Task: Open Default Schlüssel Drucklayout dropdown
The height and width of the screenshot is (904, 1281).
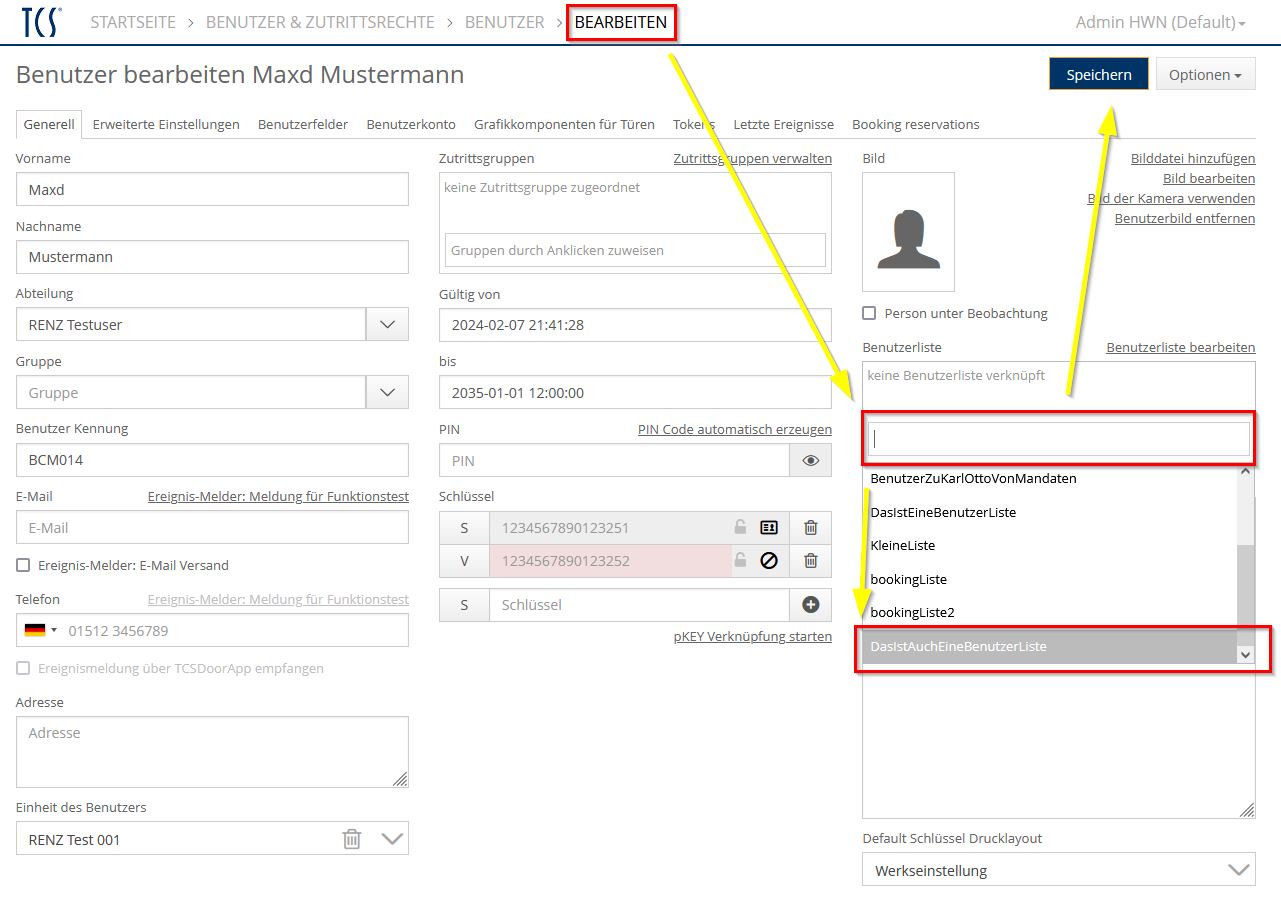Action: 1238,870
